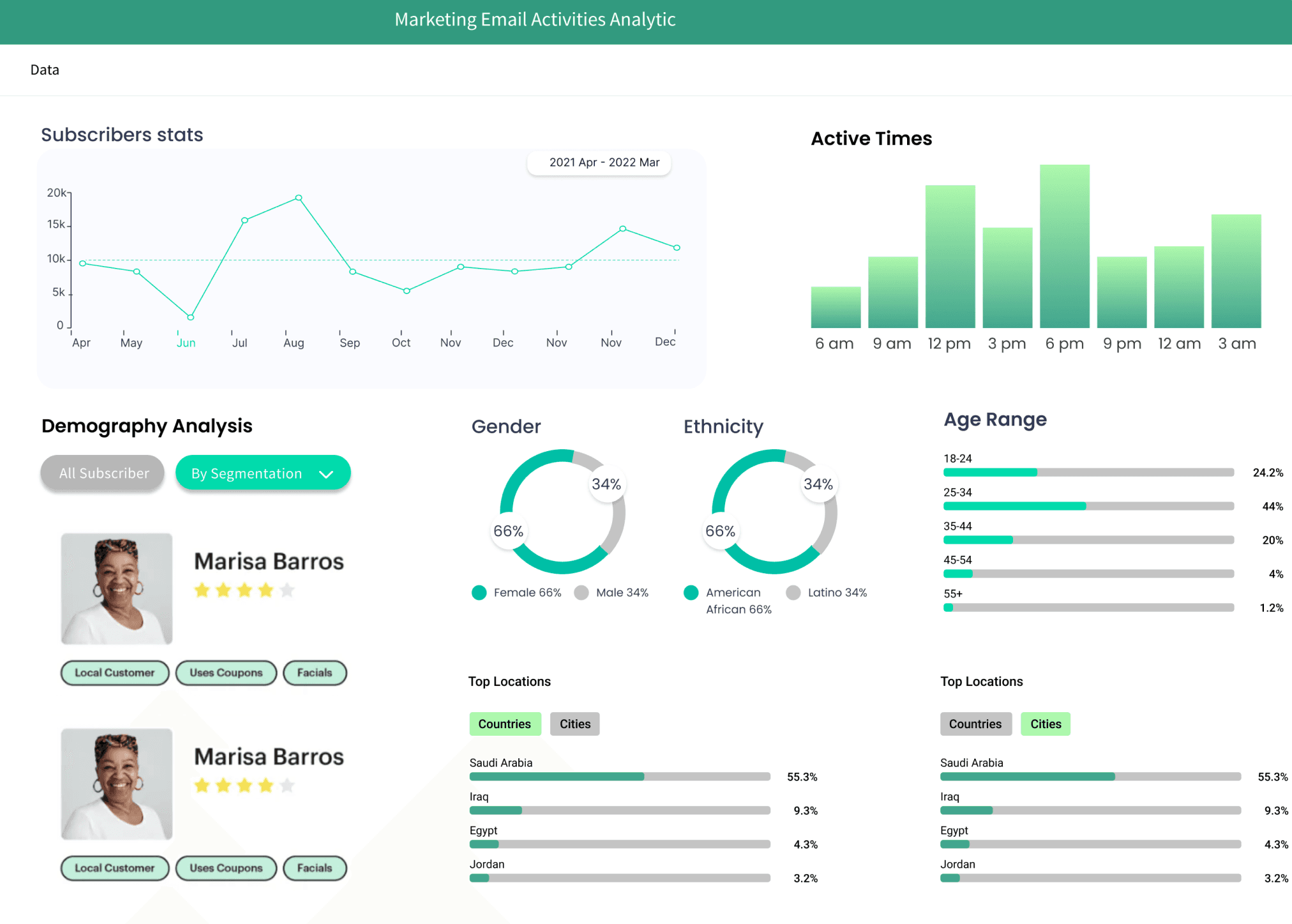This screenshot has height=924, width=1292.
Task: Click fifth empty star on first Marisa Barros
Action: pos(287,590)
